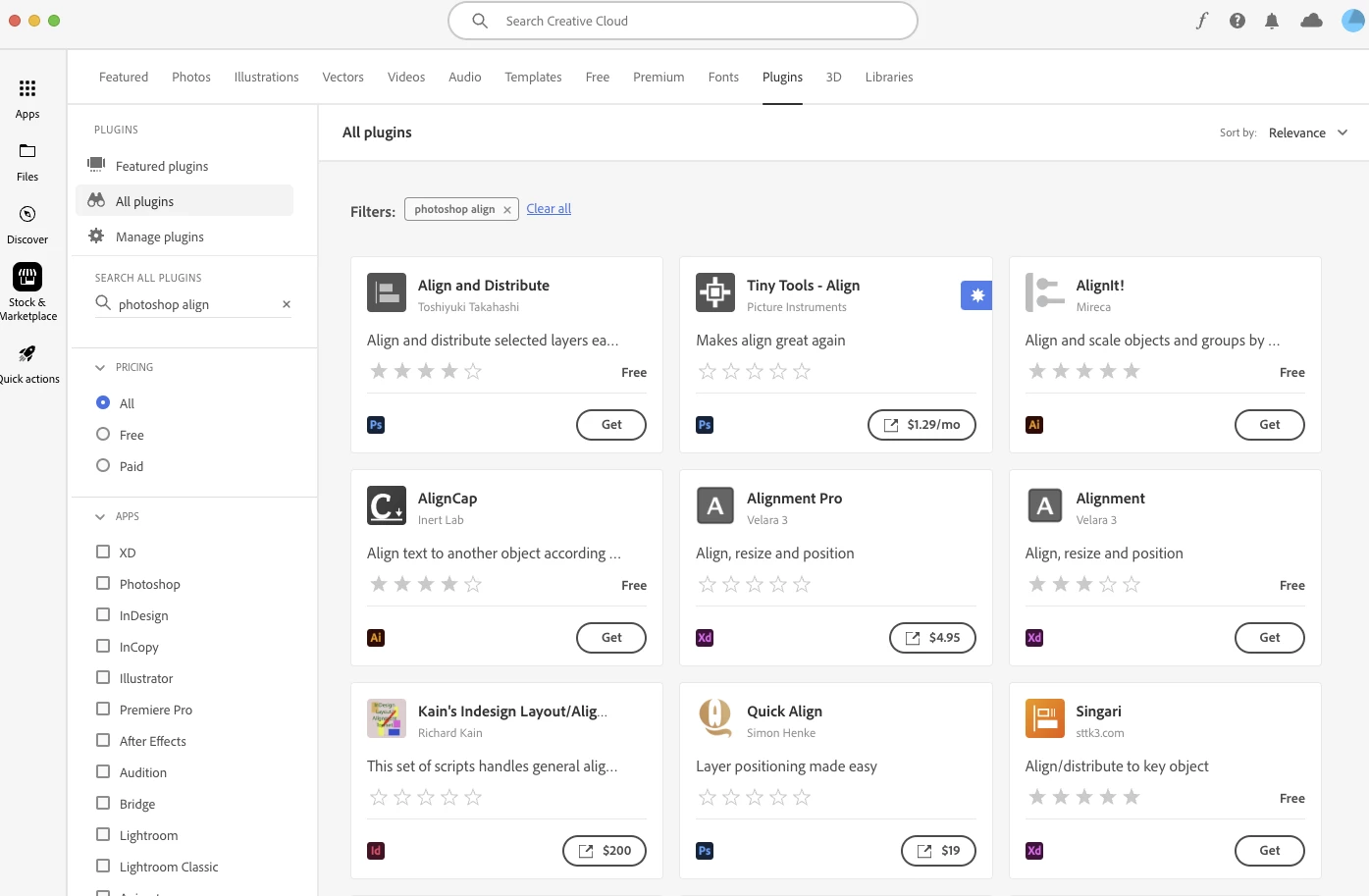Open the Discover compass icon
The width and height of the screenshot is (1369, 896).
coord(27,214)
